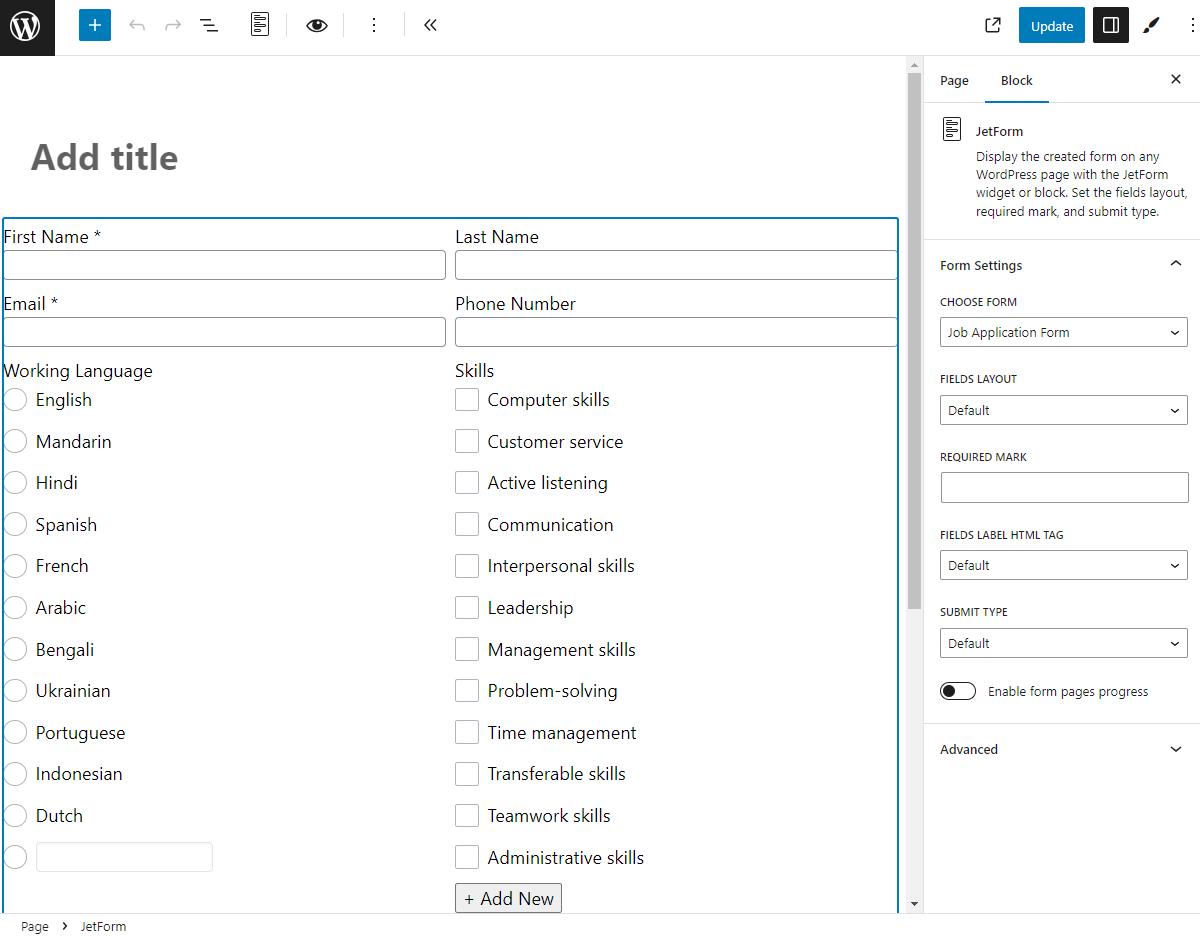The height and width of the screenshot is (936, 1200).
Task: Switch to the Page tab
Action: [954, 81]
